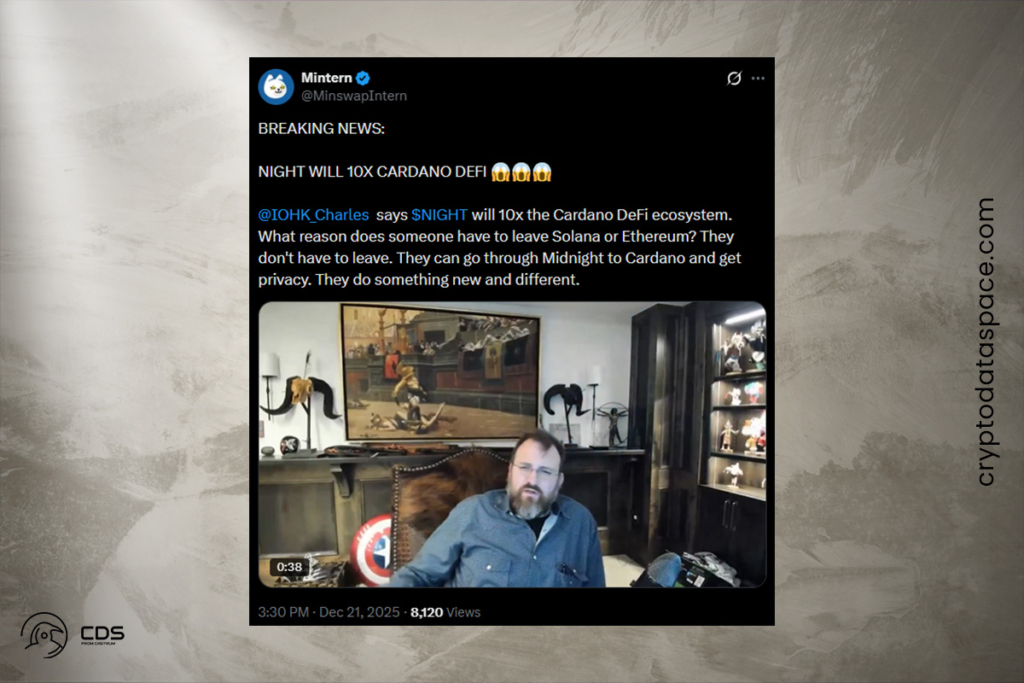
Task: Click the CDS text logo
Action: pyautogui.click(x=102, y=634)
